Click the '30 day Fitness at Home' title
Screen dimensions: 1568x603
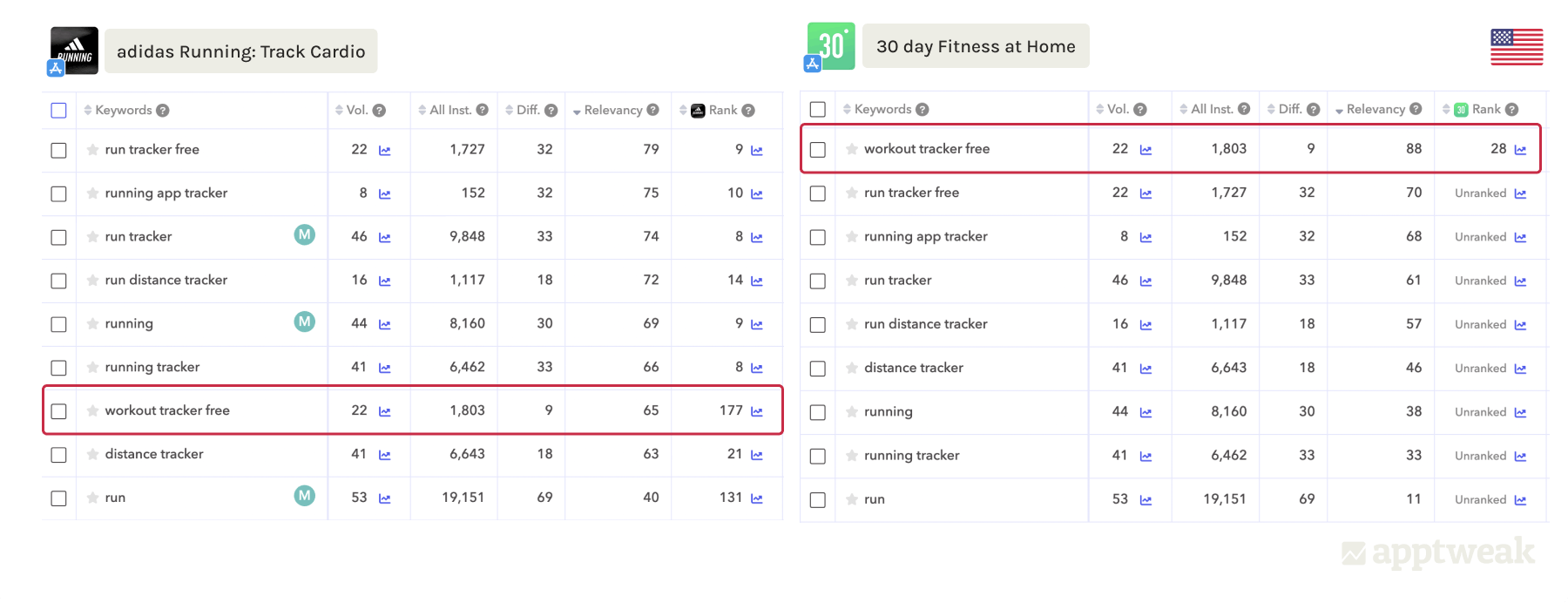point(976,46)
